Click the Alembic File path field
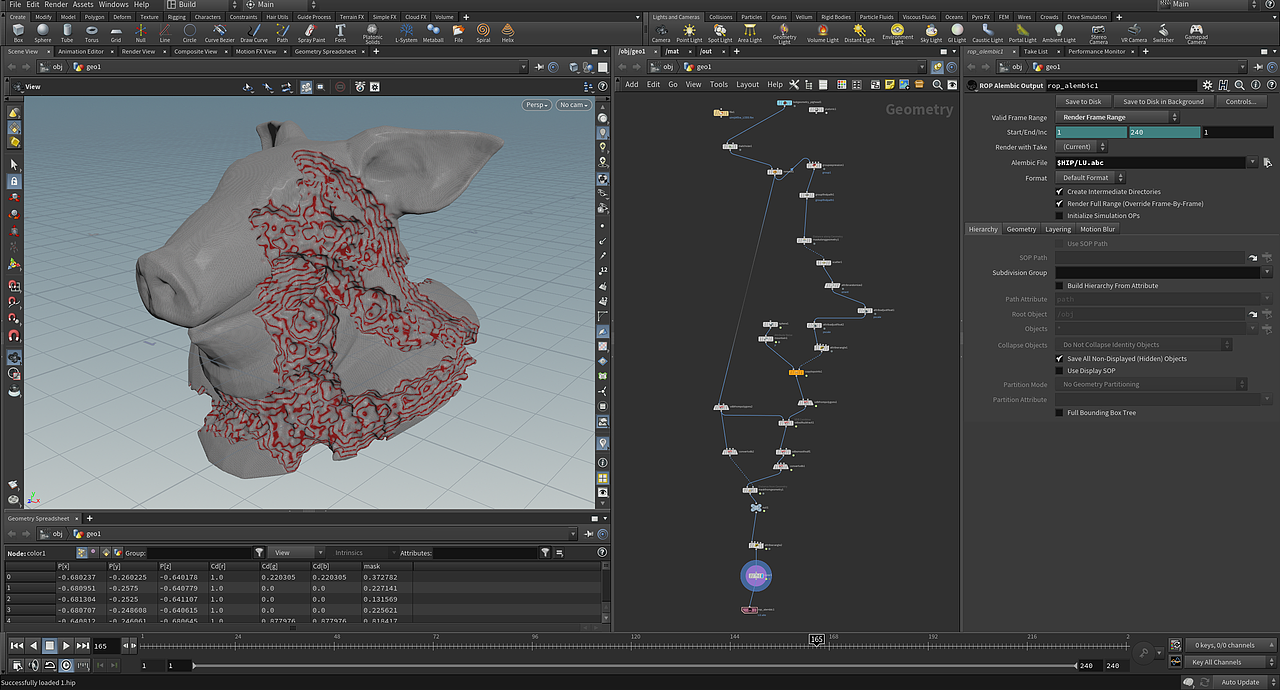The image size is (1280, 690). click(x=1150, y=162)
